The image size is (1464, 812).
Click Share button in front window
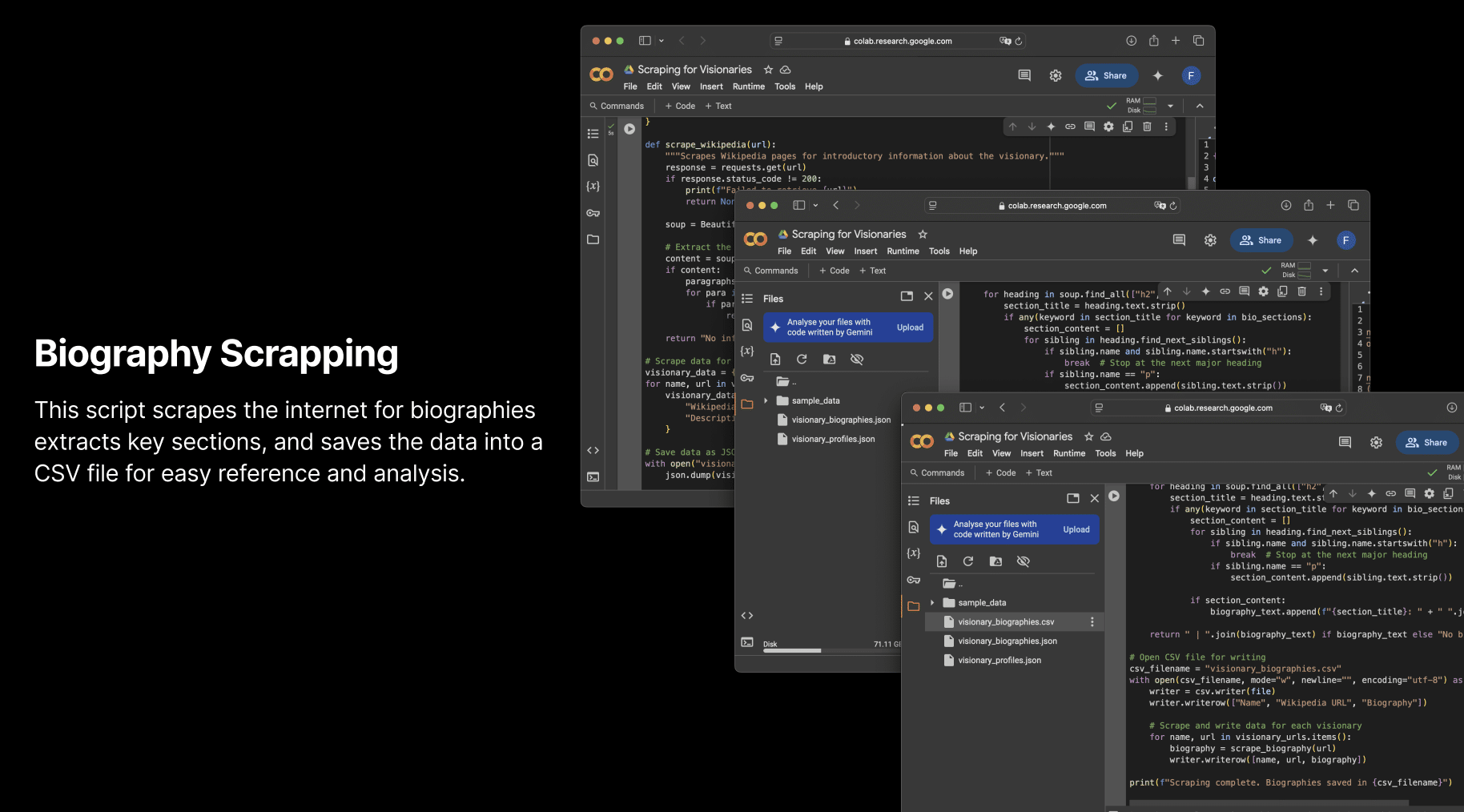click(x=1427, y=443)
